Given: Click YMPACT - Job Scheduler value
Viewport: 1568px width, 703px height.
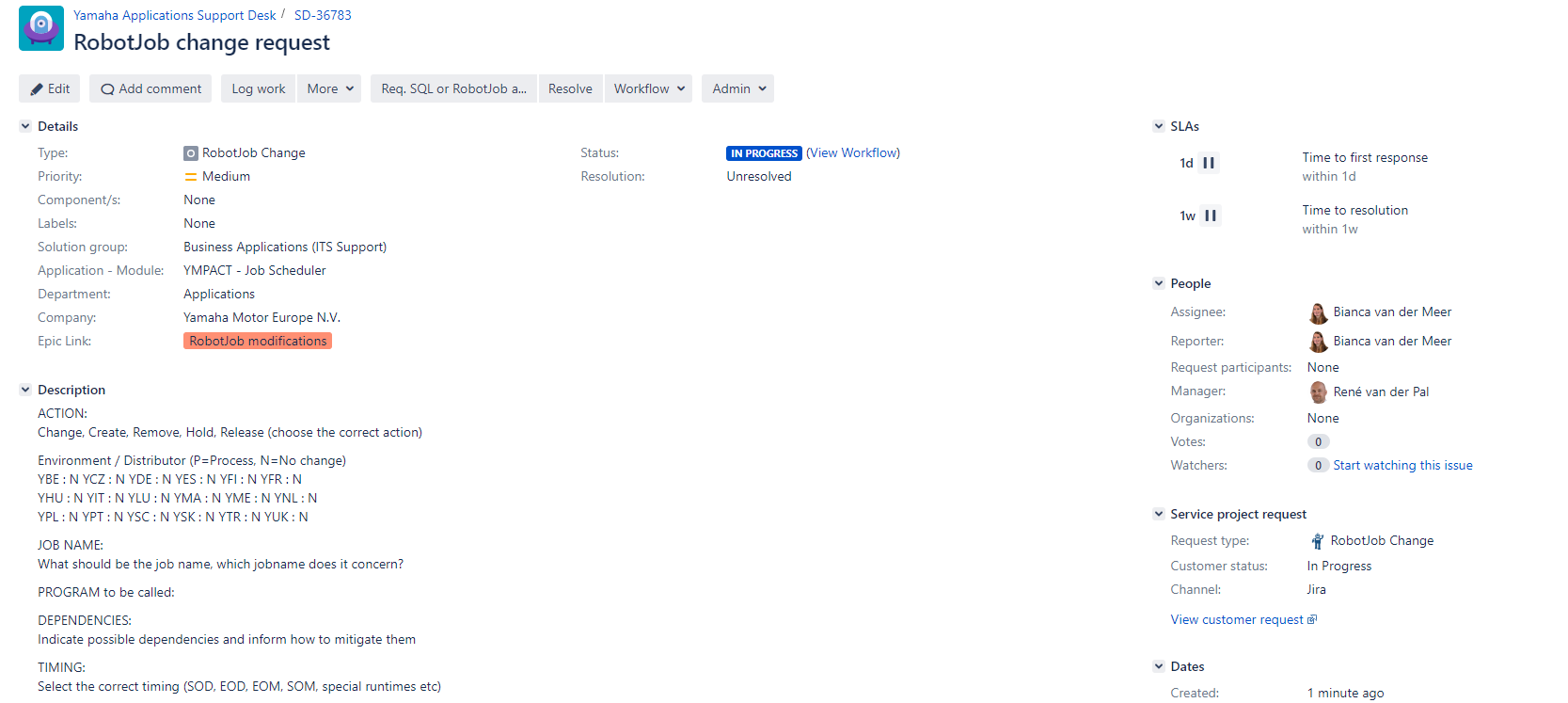Looking at the screenshot, I should coord(255,270).
